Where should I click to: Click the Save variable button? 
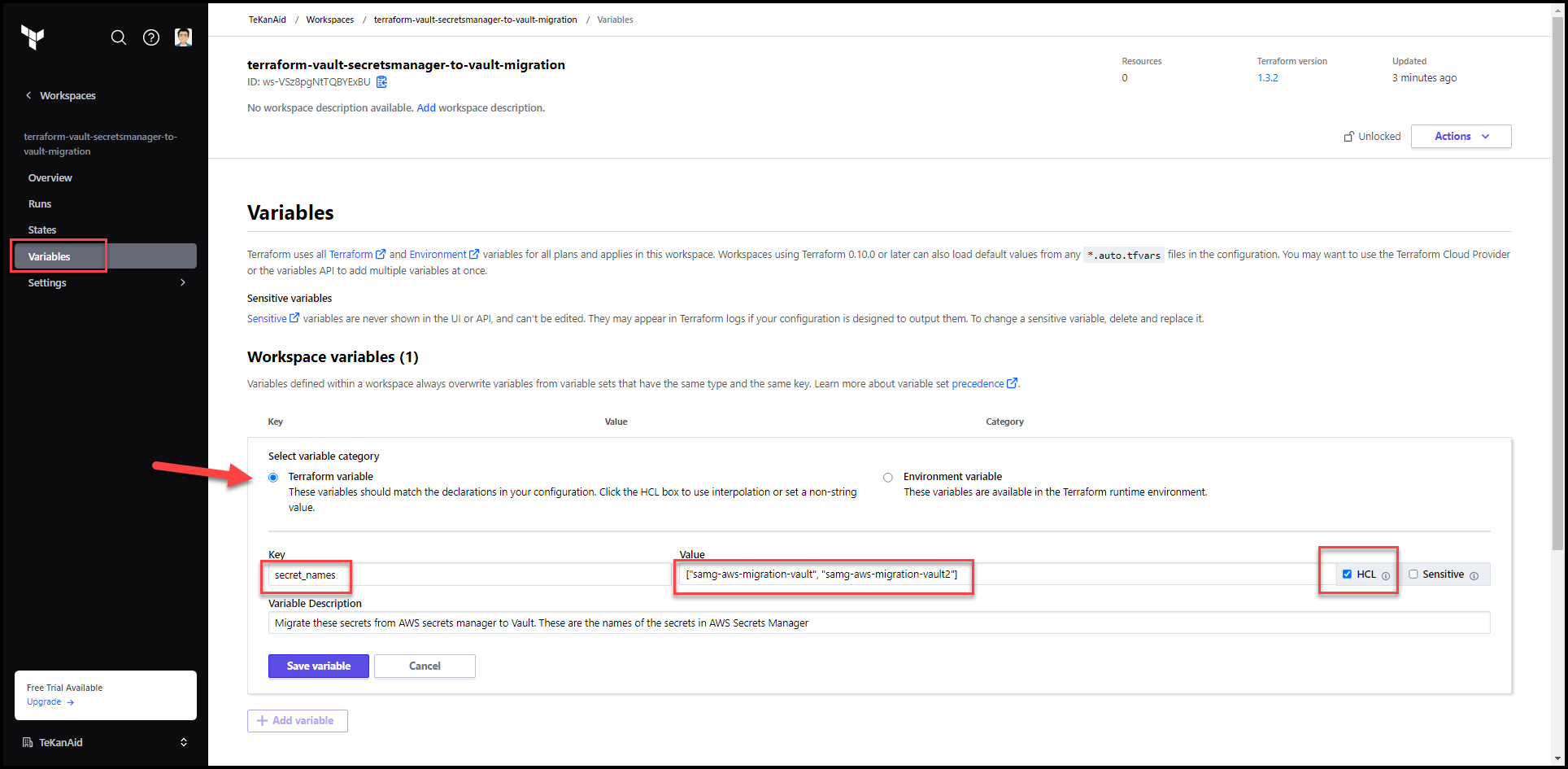tap(318, 666)
